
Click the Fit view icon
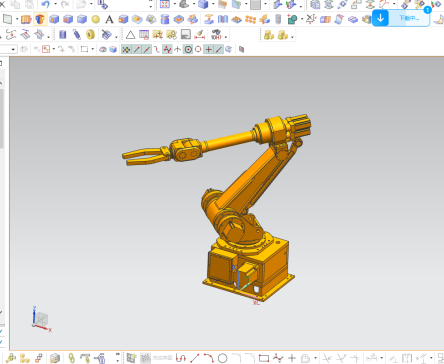pyautogui.click(x=165, y=4)
